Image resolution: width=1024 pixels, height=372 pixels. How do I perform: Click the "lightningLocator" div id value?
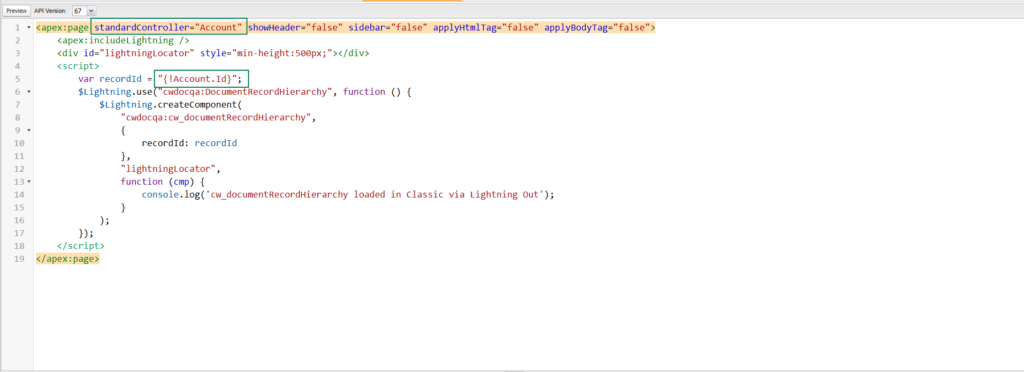(x=148, y=54)
